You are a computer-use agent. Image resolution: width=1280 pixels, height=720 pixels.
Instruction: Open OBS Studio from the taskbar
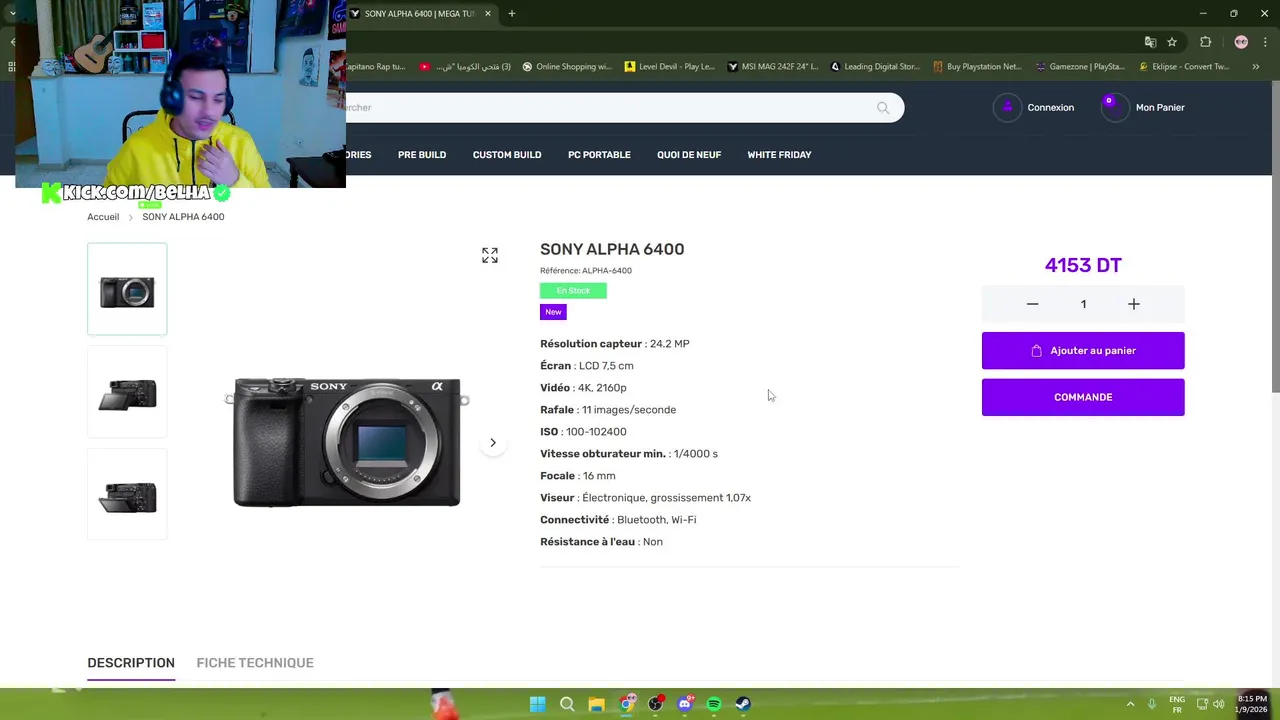pyautogui.click(x=655, y=704)
